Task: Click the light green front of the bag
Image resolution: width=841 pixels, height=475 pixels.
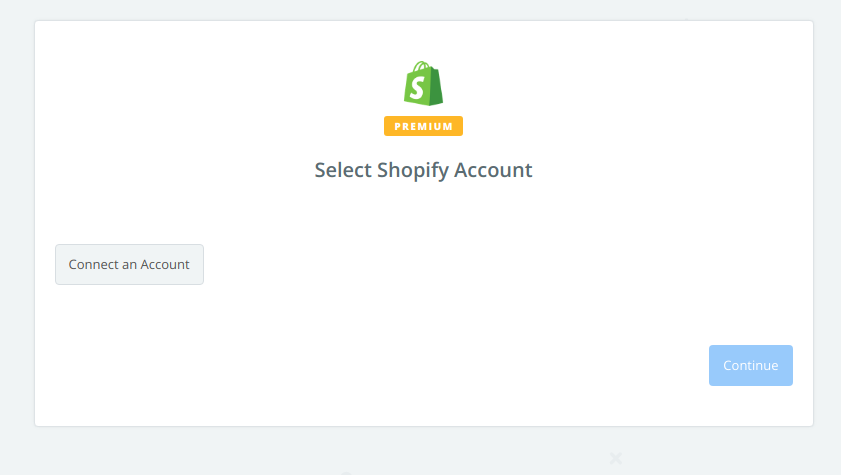Action: tap(417, 87)
